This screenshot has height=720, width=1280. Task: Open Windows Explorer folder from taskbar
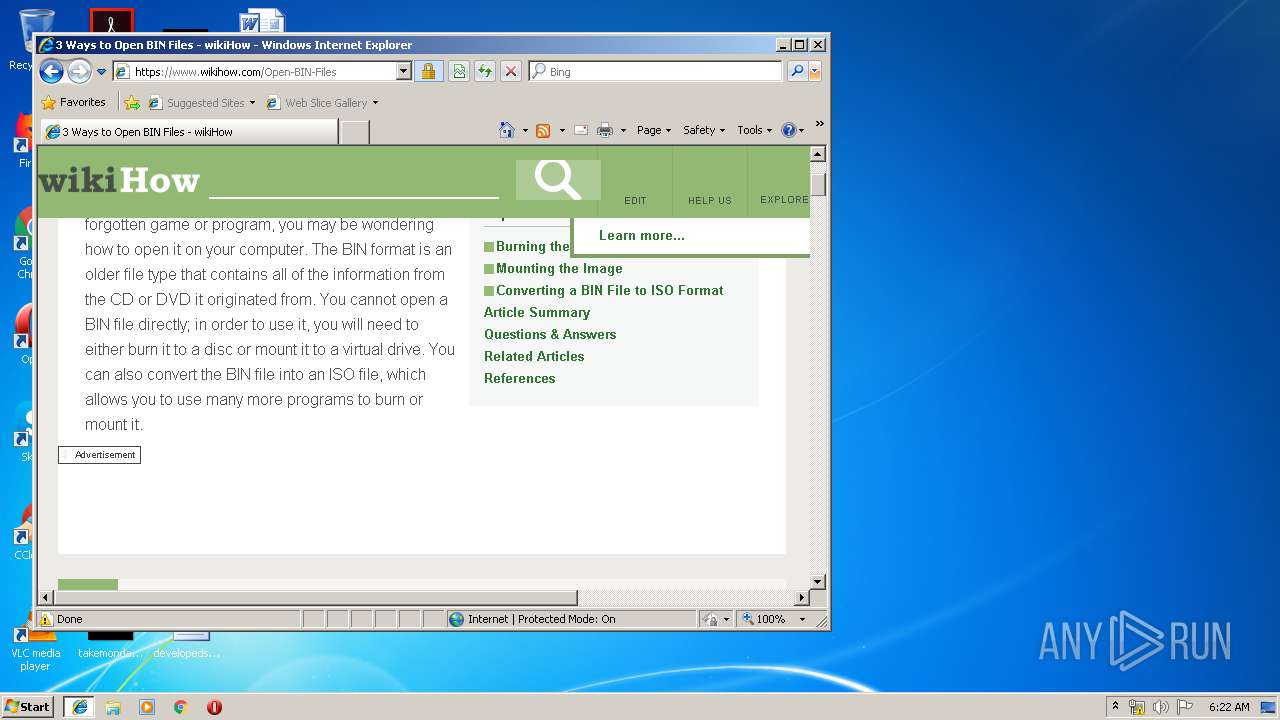tap(113, 707)
